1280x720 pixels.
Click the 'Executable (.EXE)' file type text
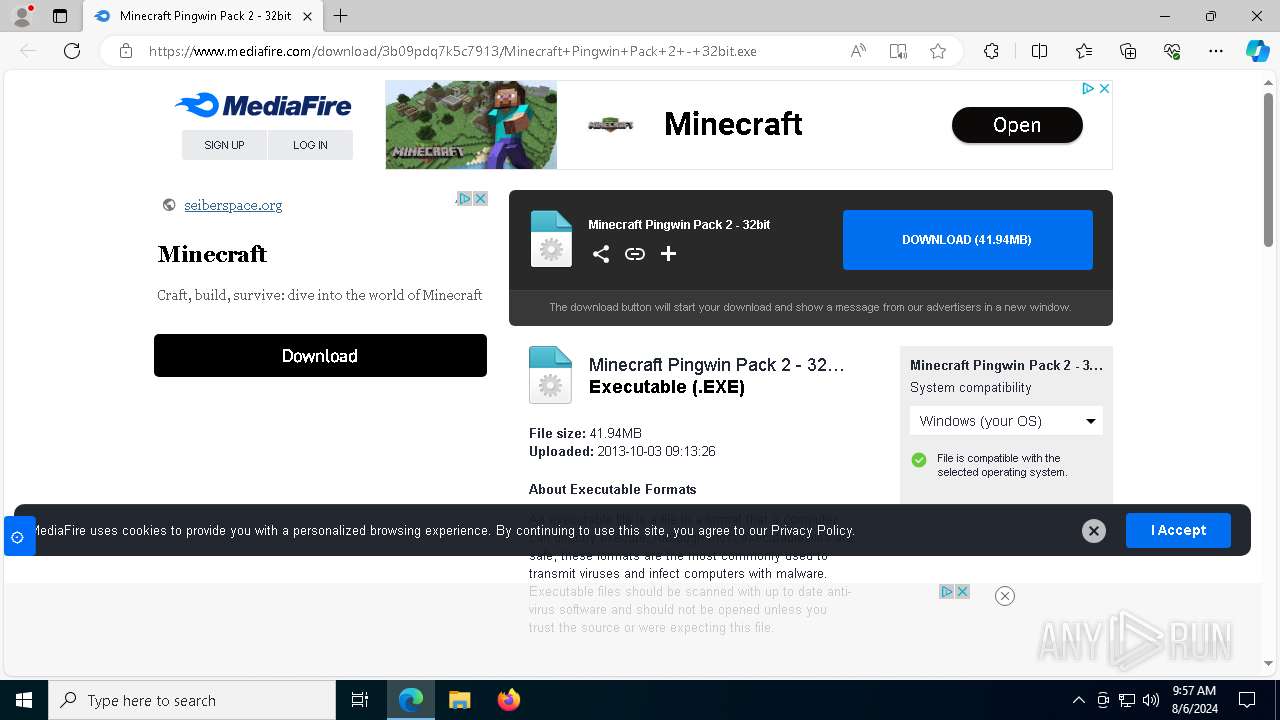point(667,387)
